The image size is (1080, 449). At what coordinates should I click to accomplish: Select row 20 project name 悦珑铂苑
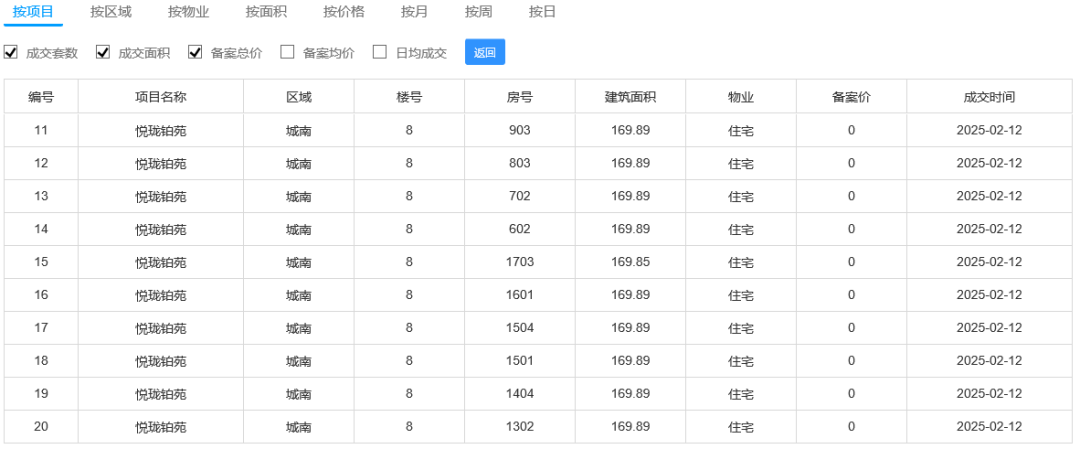160,427
